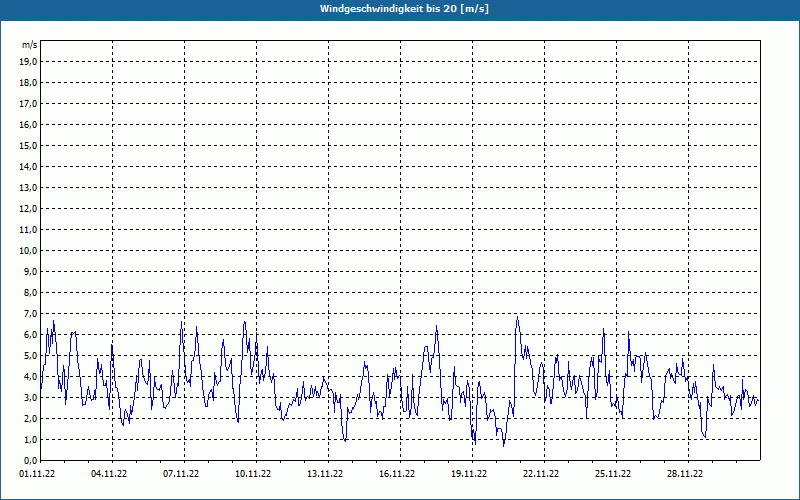Click the y-axis label 15,0
The image size is (800, 500).
point(28,145)
